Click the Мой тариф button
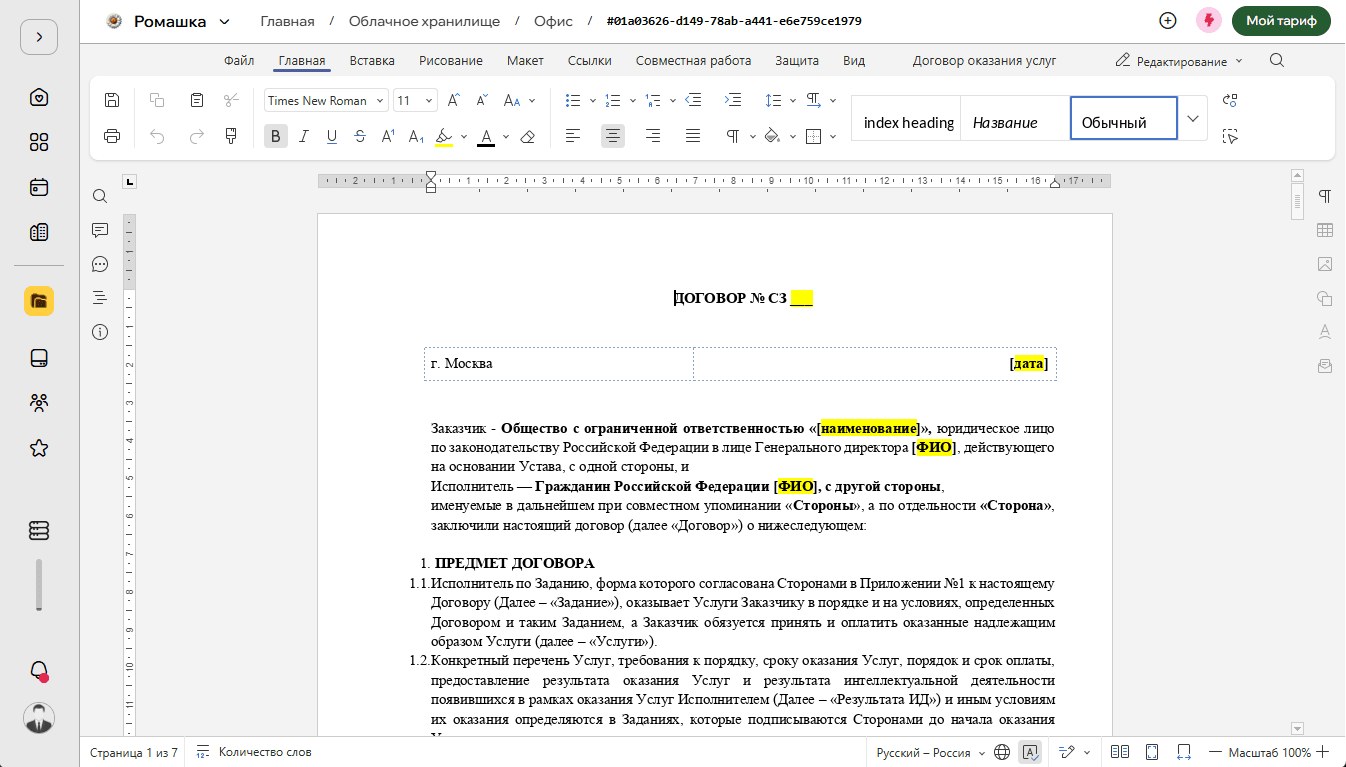The height and width of the screenshot is (767, 1346). pyautogui.click(x=1281, y=21)
